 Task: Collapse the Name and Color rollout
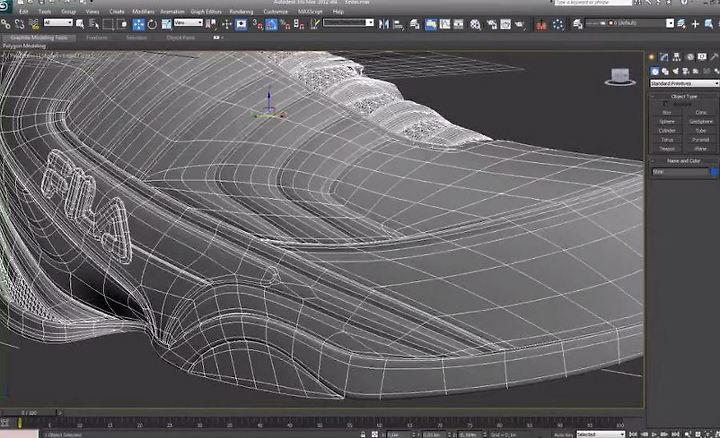click(683, 161)
